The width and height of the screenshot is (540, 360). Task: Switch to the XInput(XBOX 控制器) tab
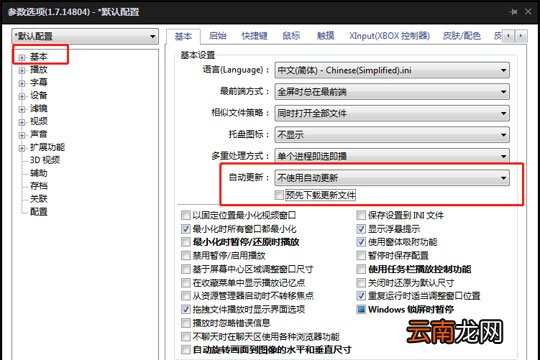point(389,36)
